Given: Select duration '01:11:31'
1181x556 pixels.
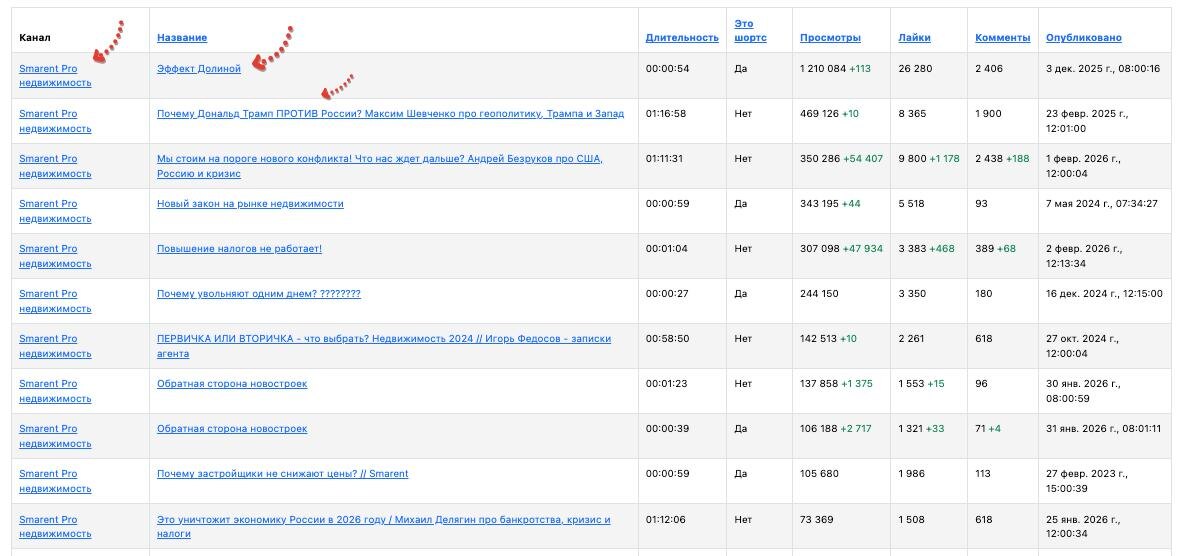Looking at the screenshot, I should click(x=664, y=159).
